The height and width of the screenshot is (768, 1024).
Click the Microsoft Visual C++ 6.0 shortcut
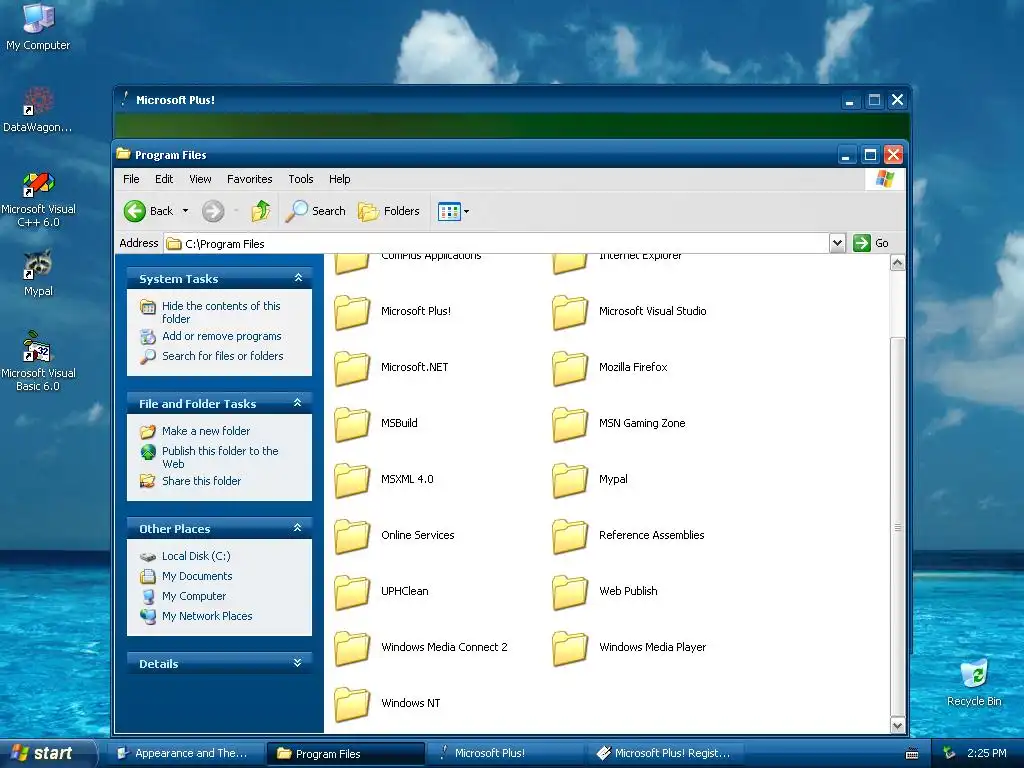pyautogui.click(x=38, y=200)
